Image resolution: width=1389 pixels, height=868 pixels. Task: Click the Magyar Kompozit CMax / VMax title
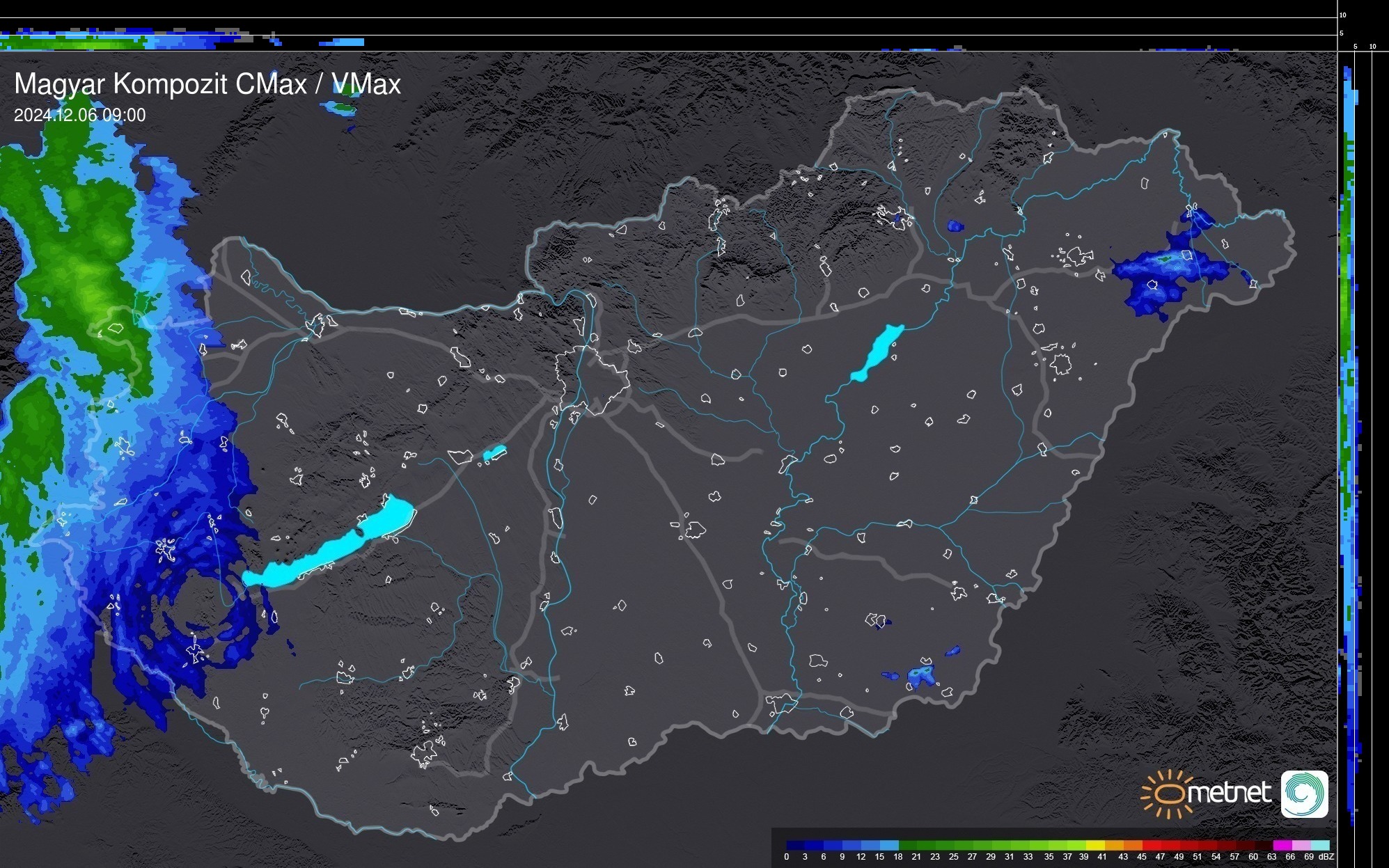pos(207,84)
